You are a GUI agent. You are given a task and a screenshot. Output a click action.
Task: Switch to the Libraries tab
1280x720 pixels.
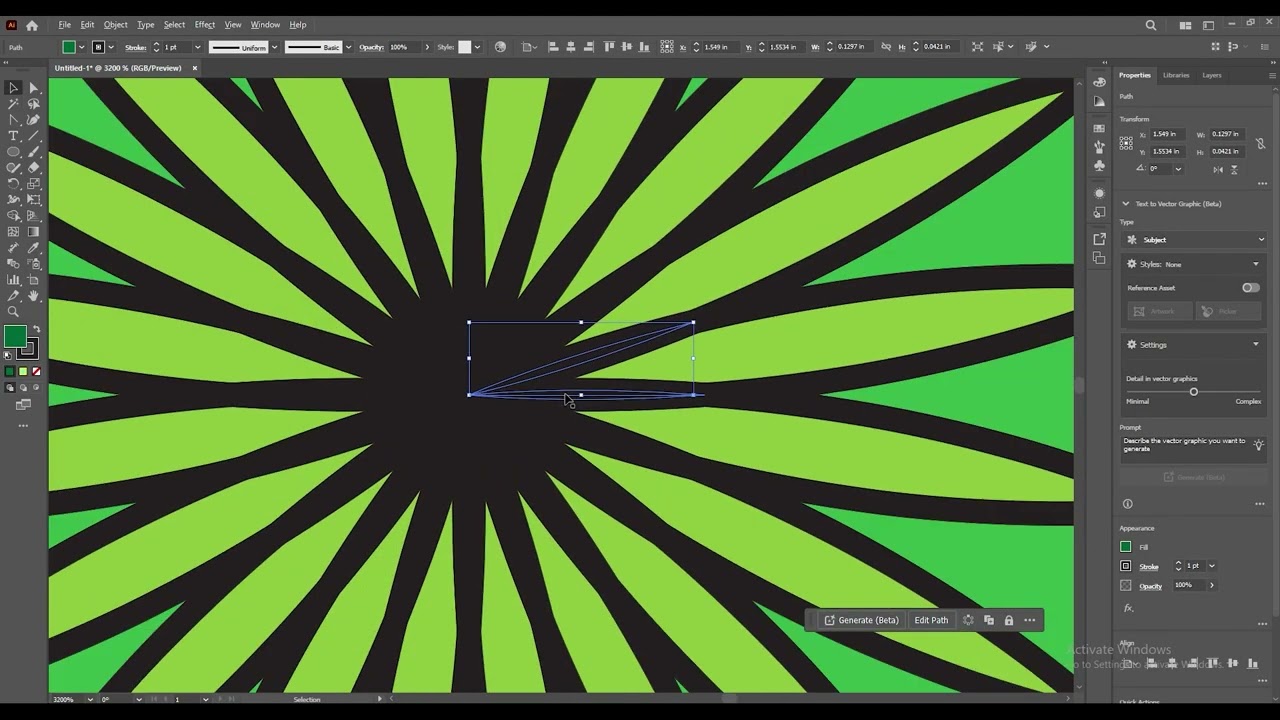click(x=1176, y=75)
